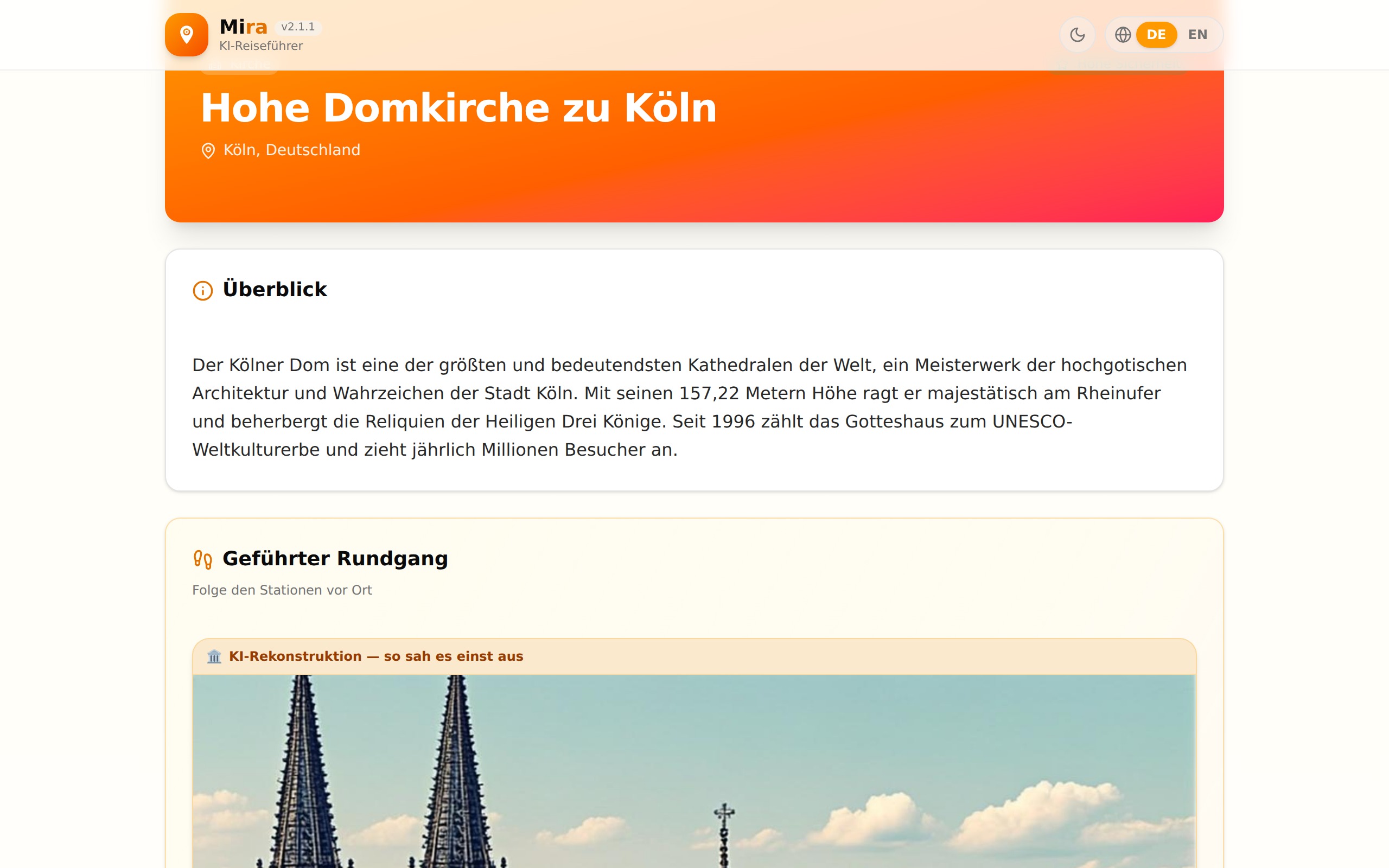Image resolution: width=1389 pixels, height=868 pixels.
Task: Click the KI-Rekonstruktion — so sah es einst aus label
Action: 376,656
